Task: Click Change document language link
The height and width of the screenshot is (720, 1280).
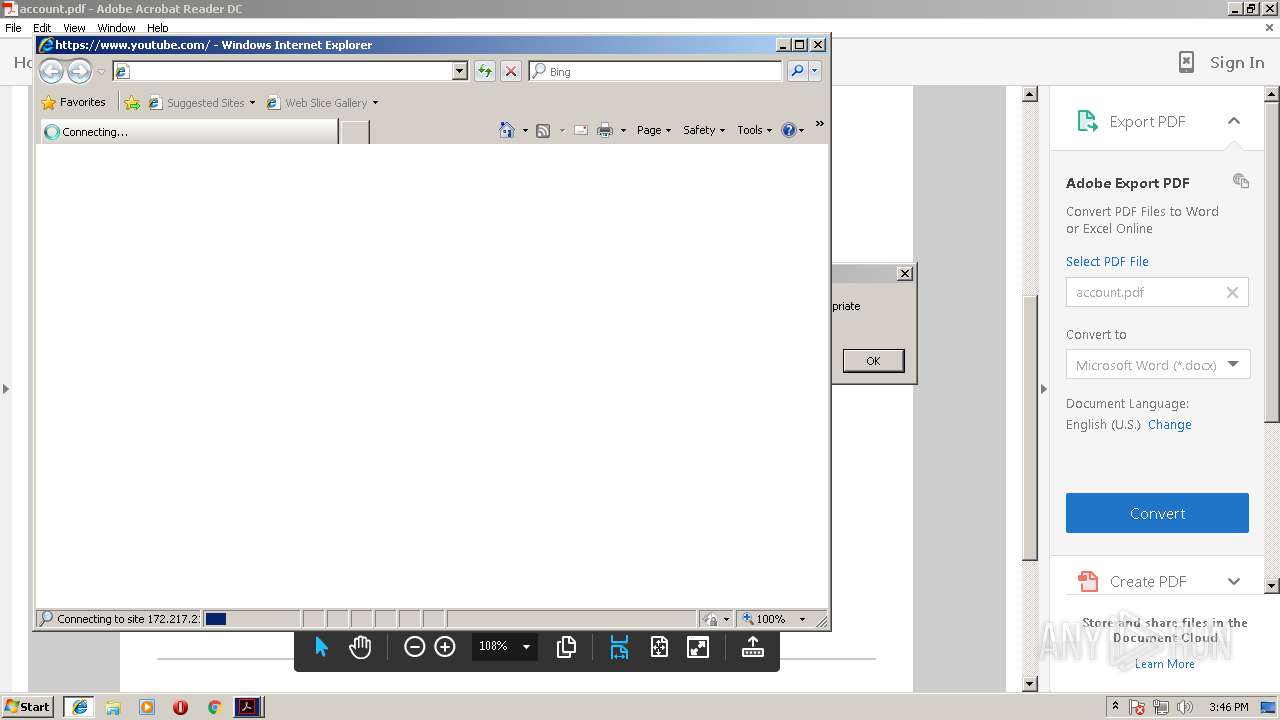Action: (1169, 424)
